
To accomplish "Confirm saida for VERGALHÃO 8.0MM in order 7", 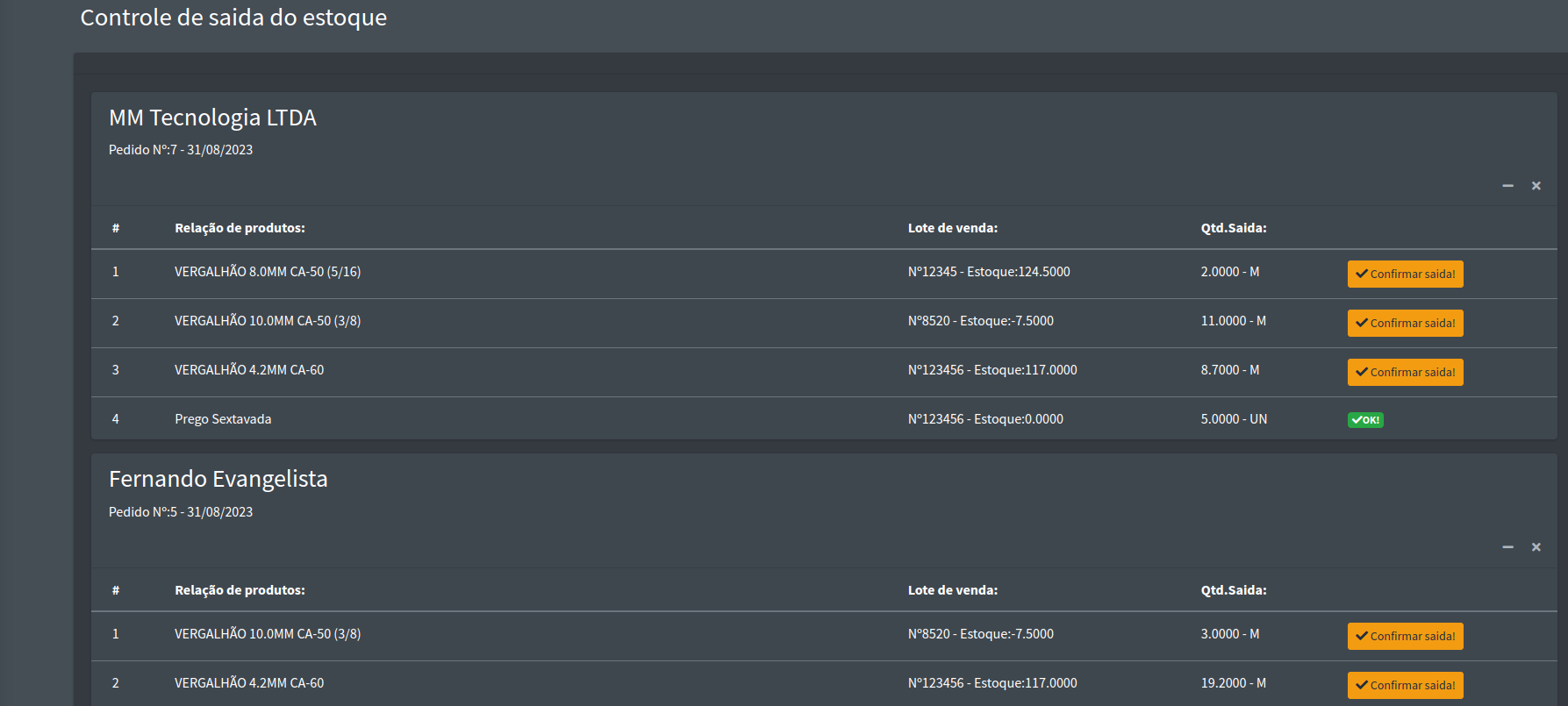I will click(1405, 274).
